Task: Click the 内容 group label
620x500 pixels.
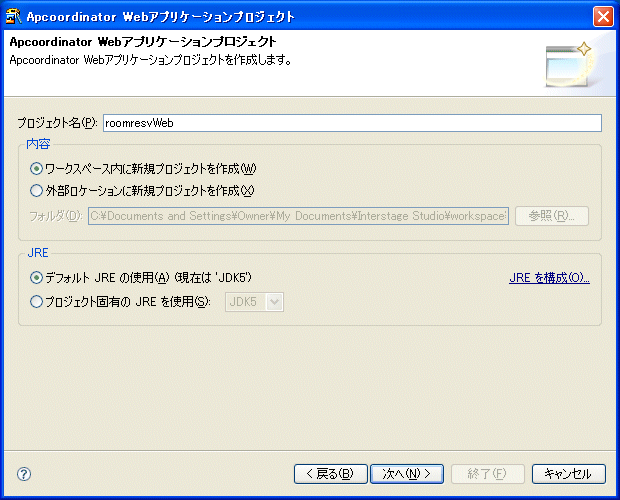Action: pos(38,144)
